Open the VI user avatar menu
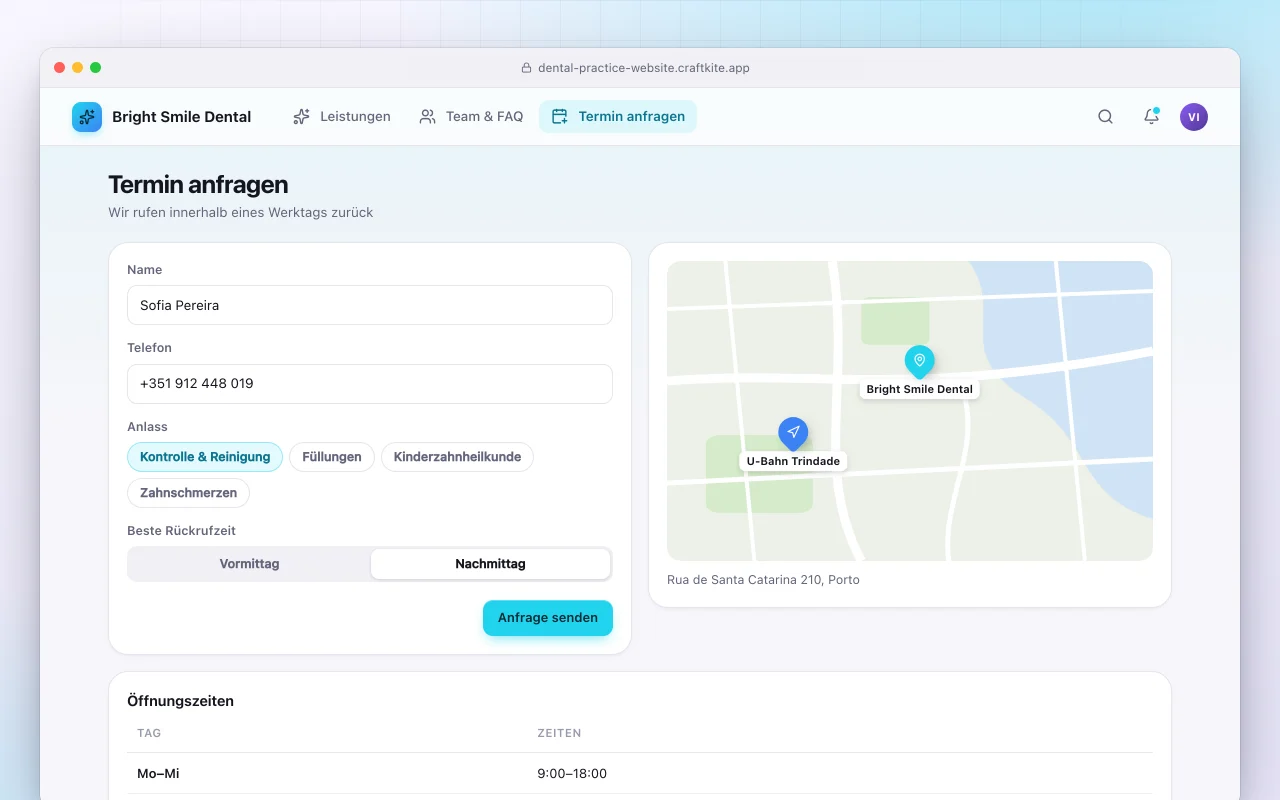Screen dimensions: 1280x800 (x=1194, y=117)
